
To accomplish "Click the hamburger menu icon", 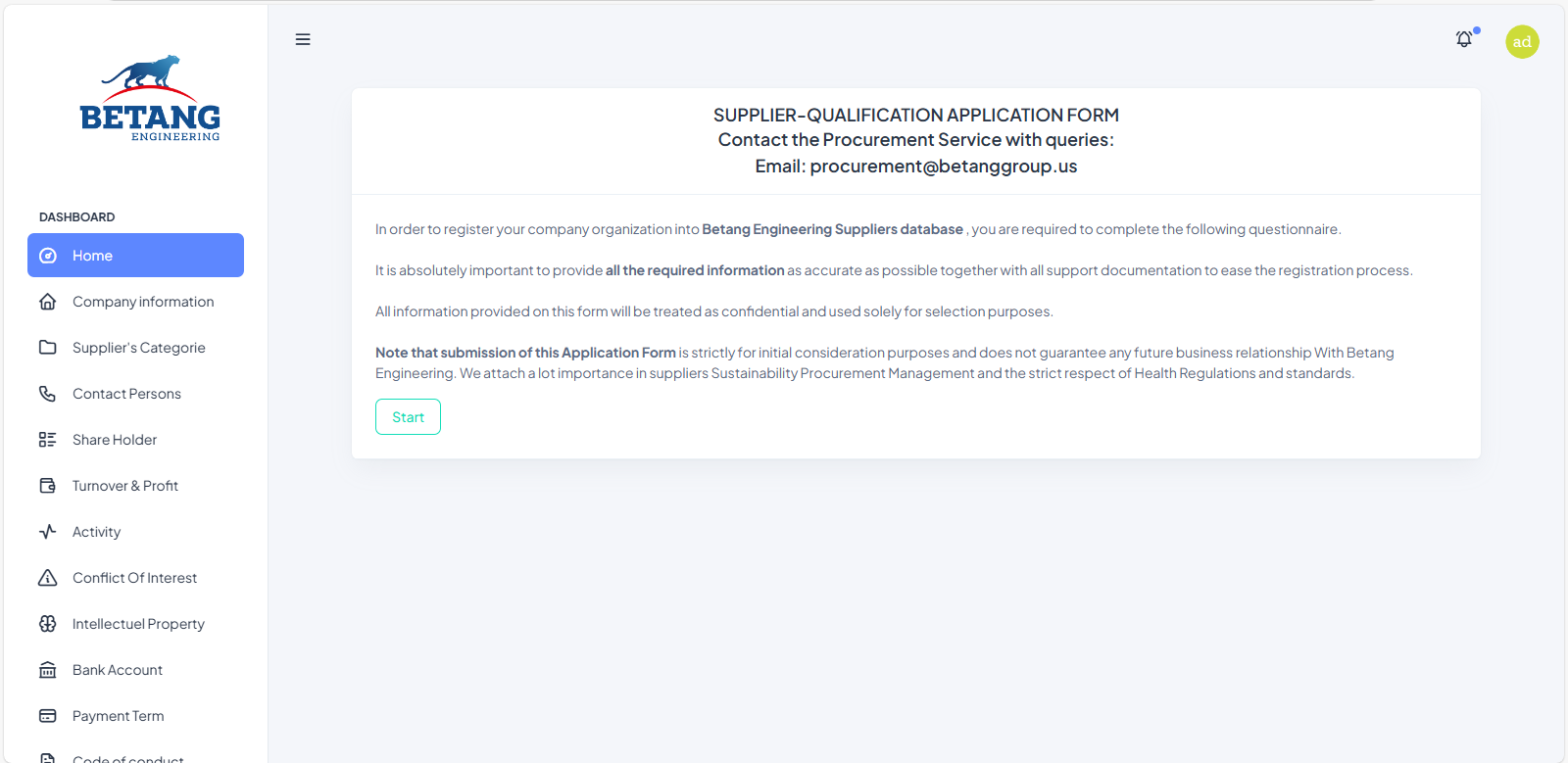I will point(303,39).
